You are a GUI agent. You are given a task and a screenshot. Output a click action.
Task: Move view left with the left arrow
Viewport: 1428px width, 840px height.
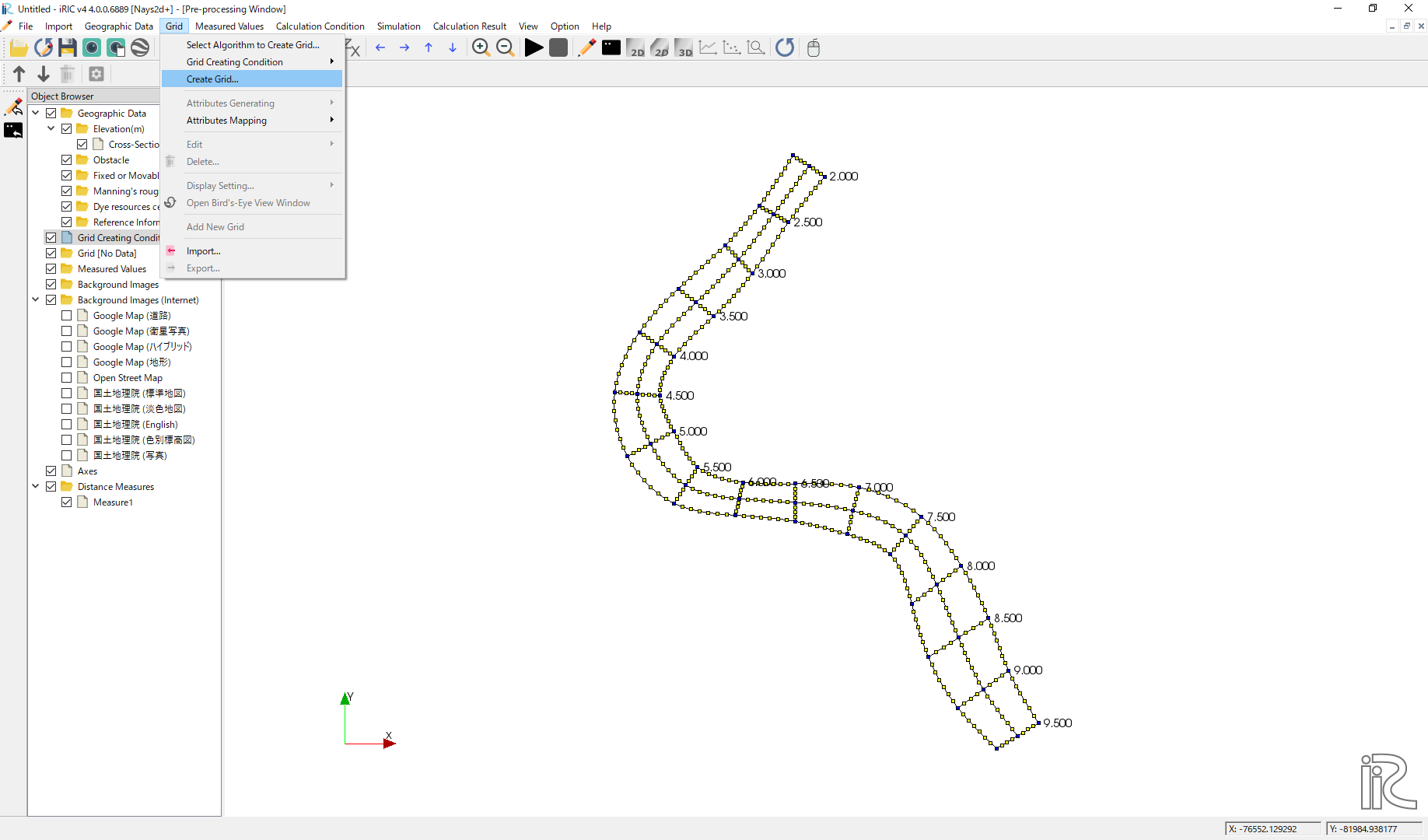click(380, 48)
